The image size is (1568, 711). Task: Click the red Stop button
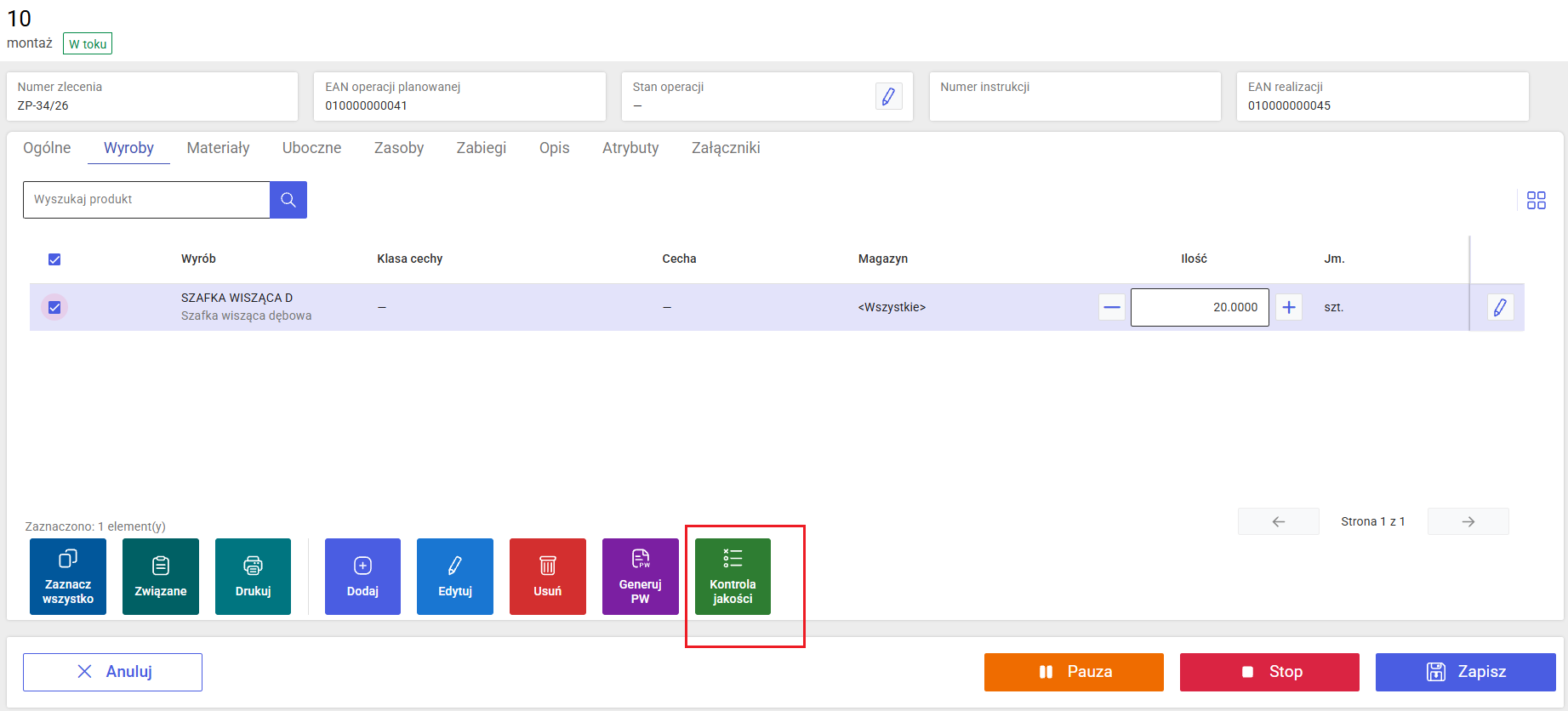click(1269, 672)
